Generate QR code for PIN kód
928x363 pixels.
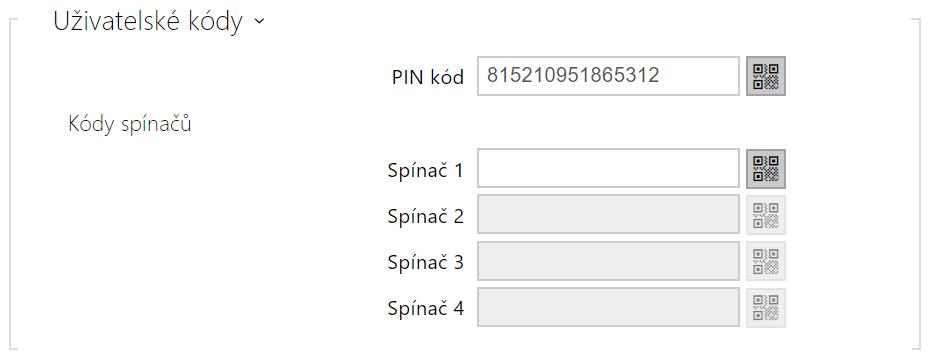click(x=766, y=76)
